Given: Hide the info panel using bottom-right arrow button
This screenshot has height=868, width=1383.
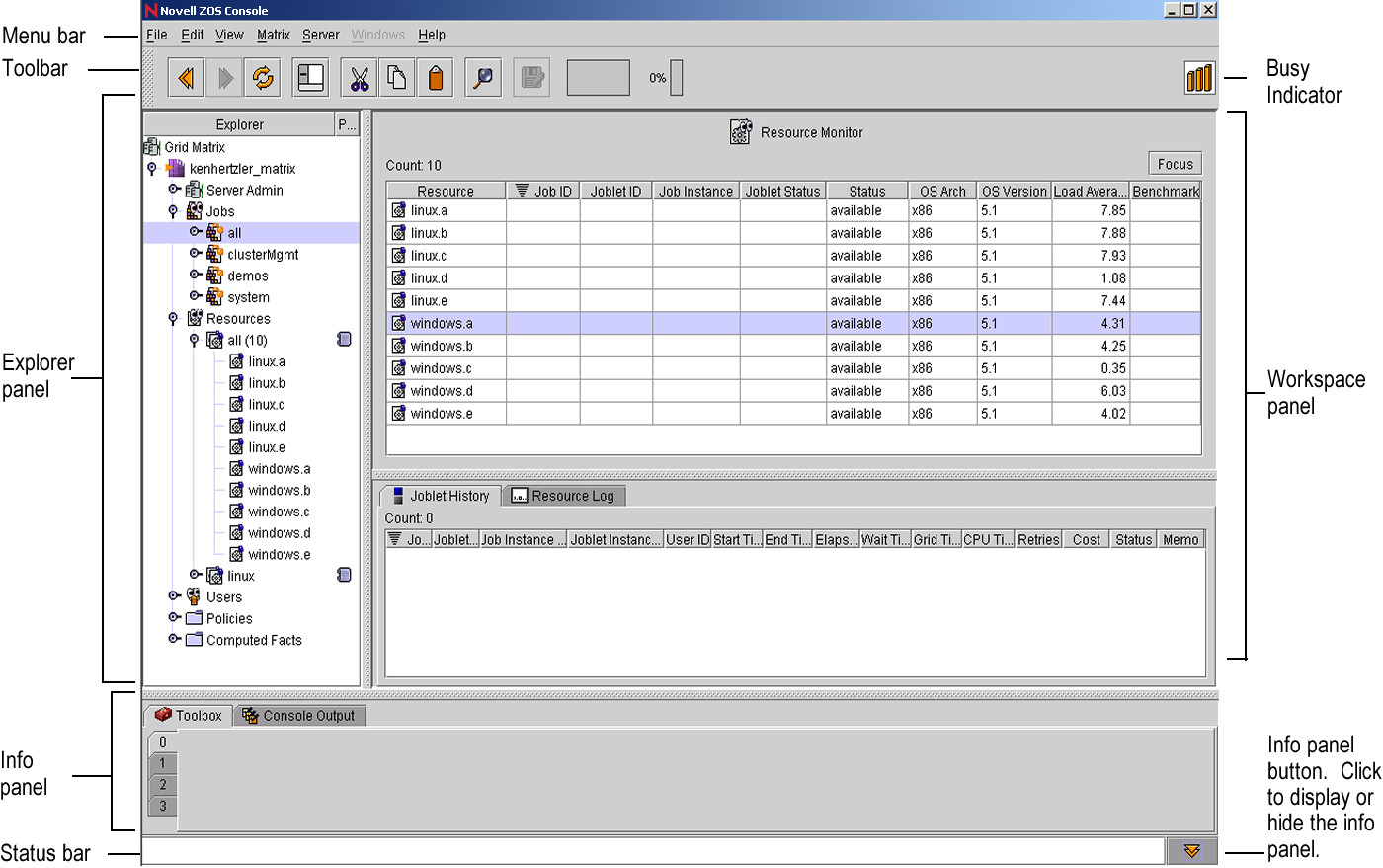Looking at the screenshot, I should point(1192,851).
